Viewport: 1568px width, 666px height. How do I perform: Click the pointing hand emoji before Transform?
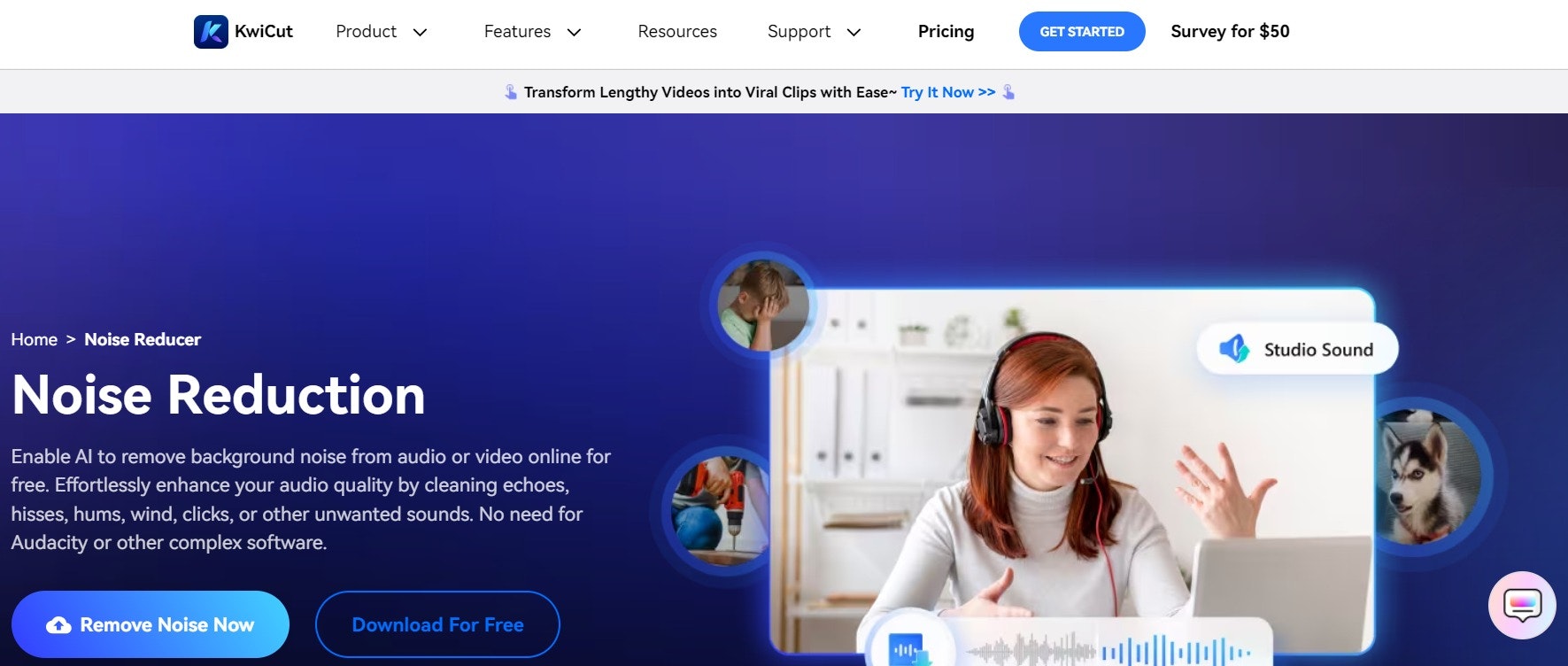[x=511, y=92]
